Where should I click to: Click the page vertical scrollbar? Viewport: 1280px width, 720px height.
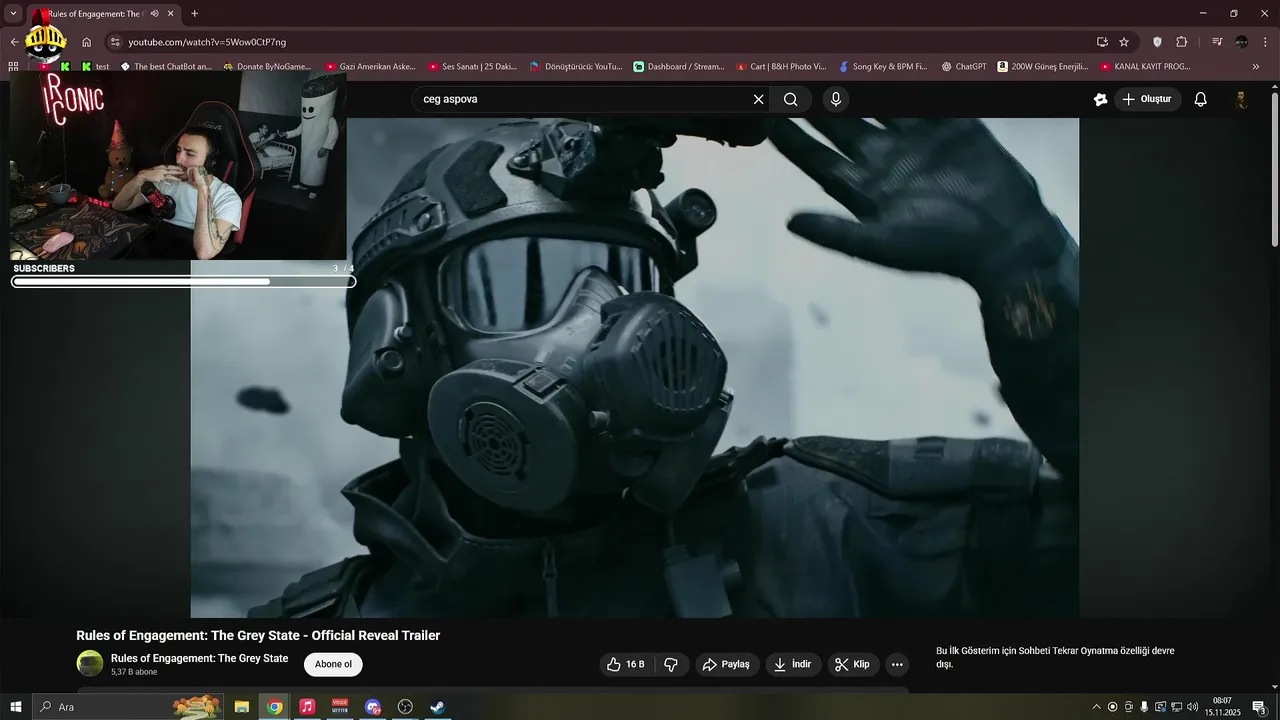click(x=1274, y=168)
